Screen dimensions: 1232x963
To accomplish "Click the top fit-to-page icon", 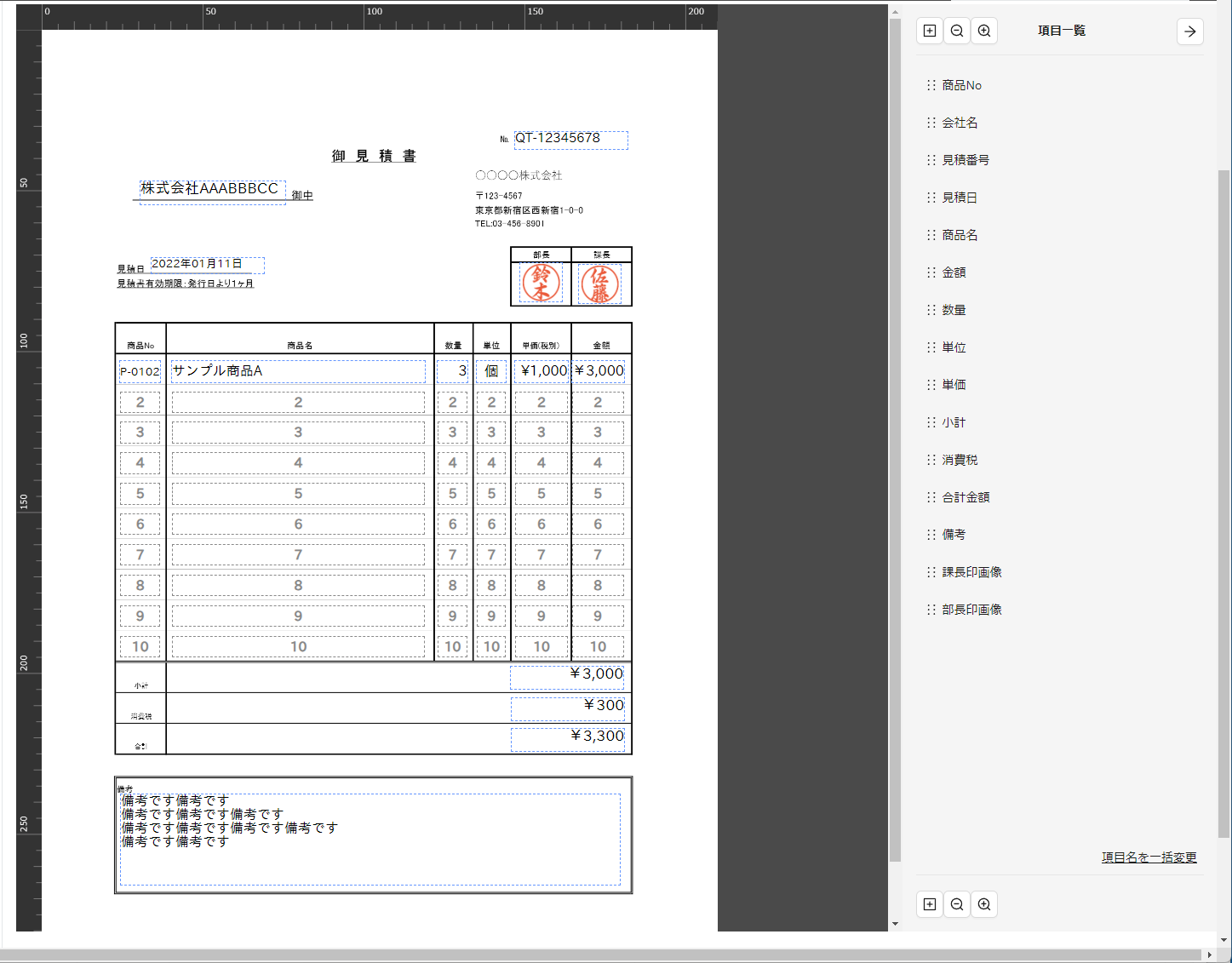I will click(930, 31).
